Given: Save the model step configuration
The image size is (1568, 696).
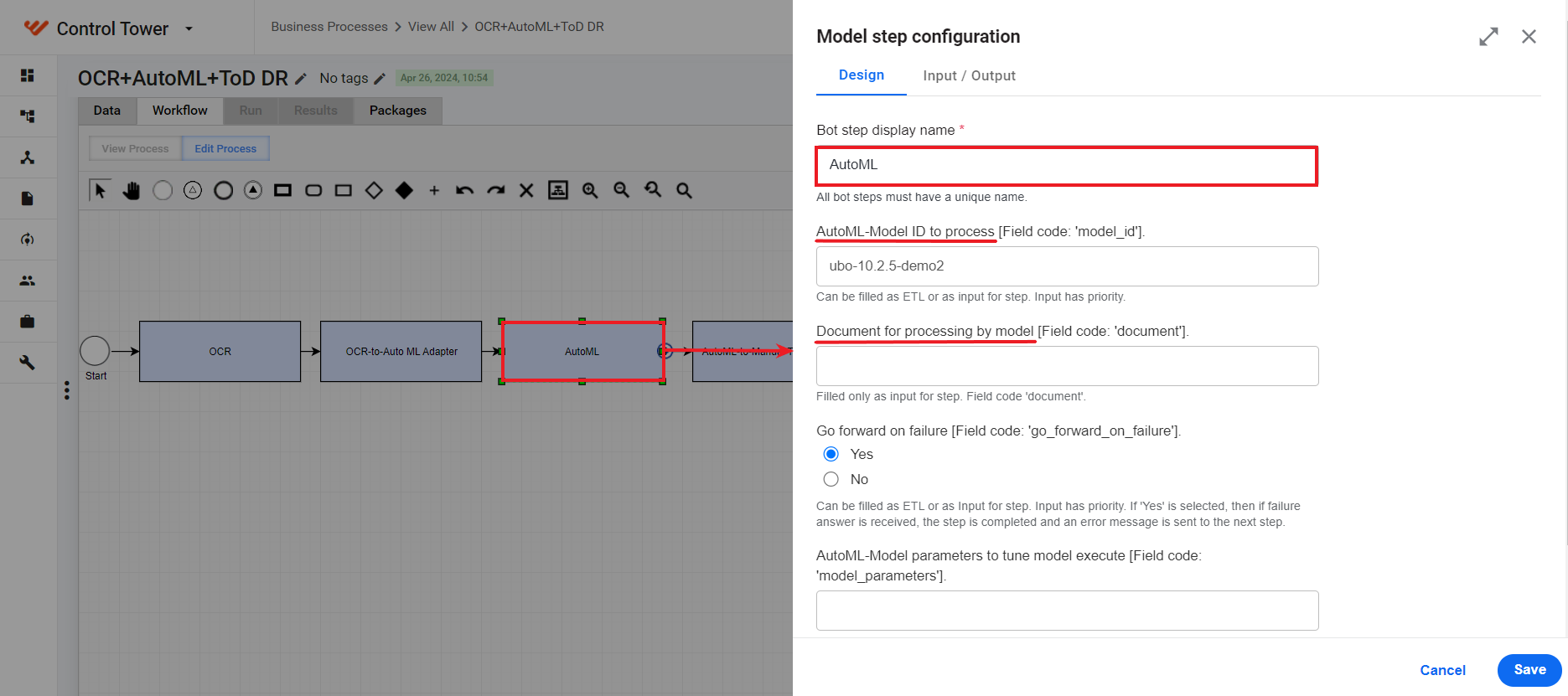Looking at the screenshot, I should point(1529,670).
